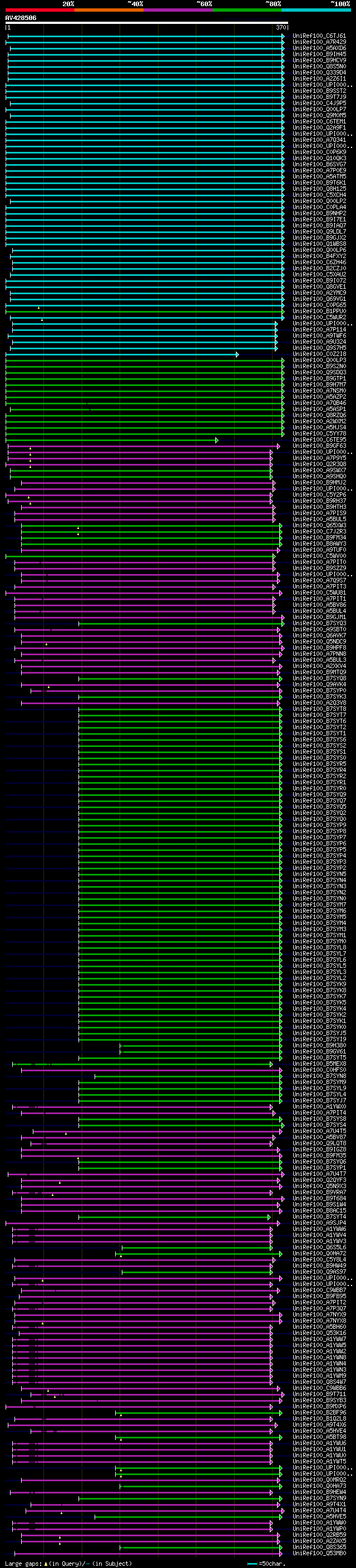
Task: Select the UniRef100_A7PIT4 label
Action: pyautogui.click(x=319, y=1114)
